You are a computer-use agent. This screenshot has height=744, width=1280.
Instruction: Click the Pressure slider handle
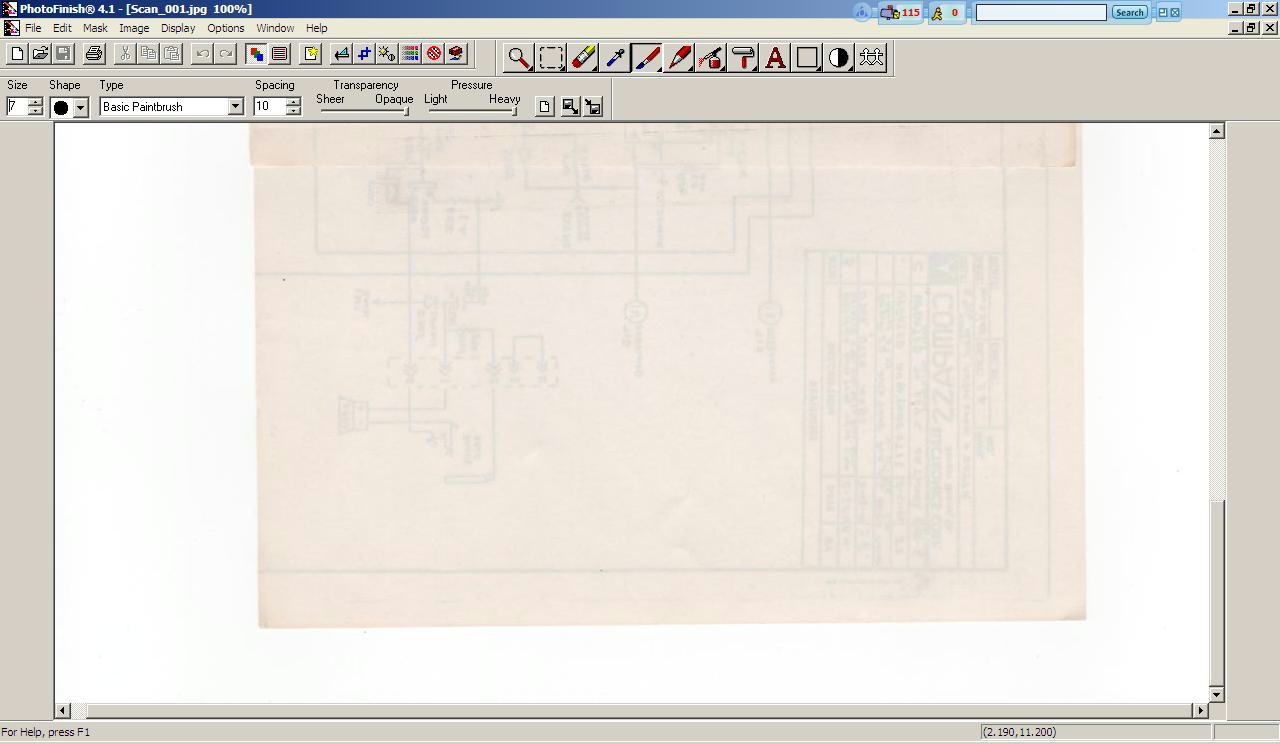click(x=514, y=110)
